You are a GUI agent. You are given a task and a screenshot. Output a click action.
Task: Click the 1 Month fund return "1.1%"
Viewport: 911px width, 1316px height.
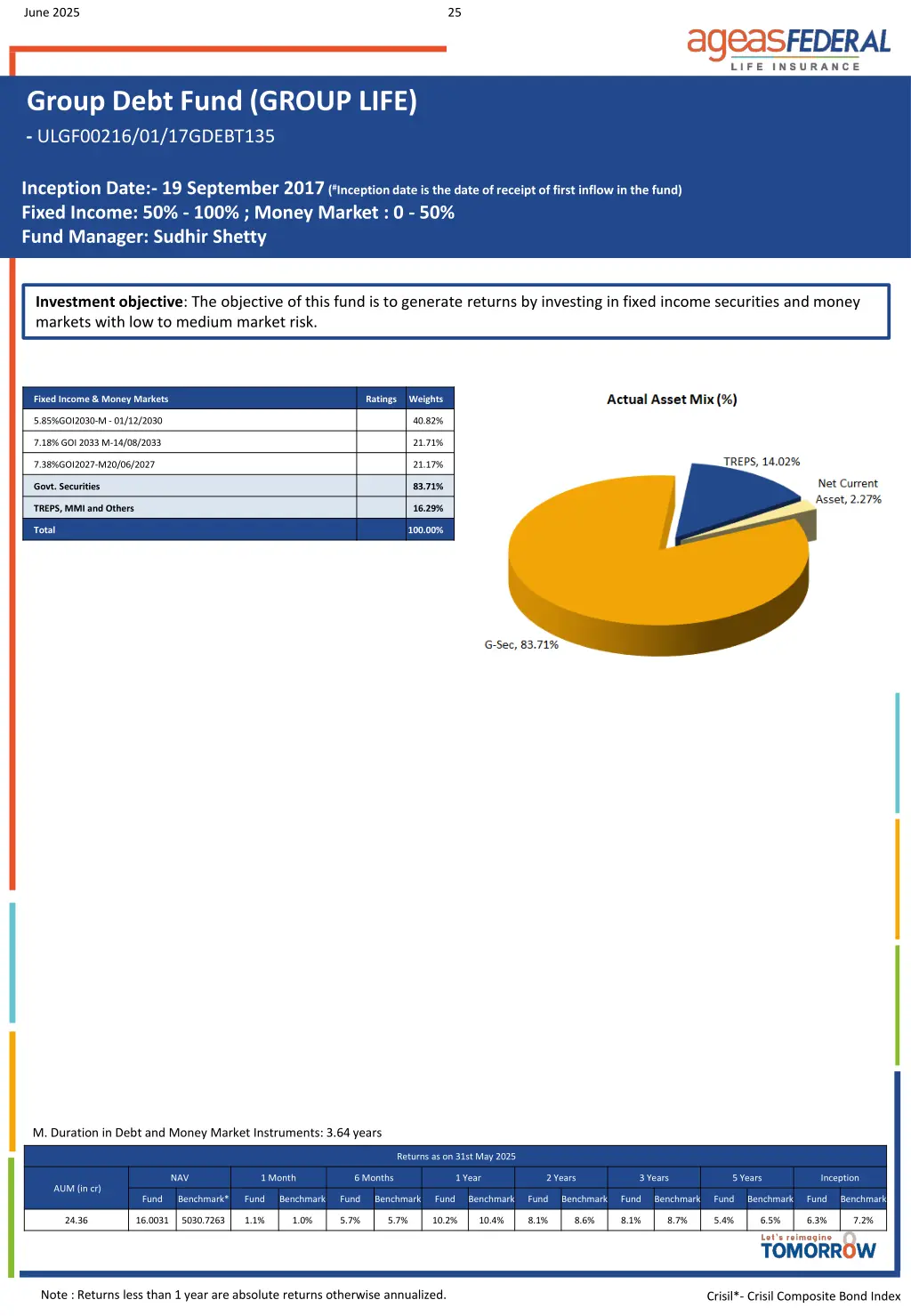pyautogui.click(x=254, y=1221)
